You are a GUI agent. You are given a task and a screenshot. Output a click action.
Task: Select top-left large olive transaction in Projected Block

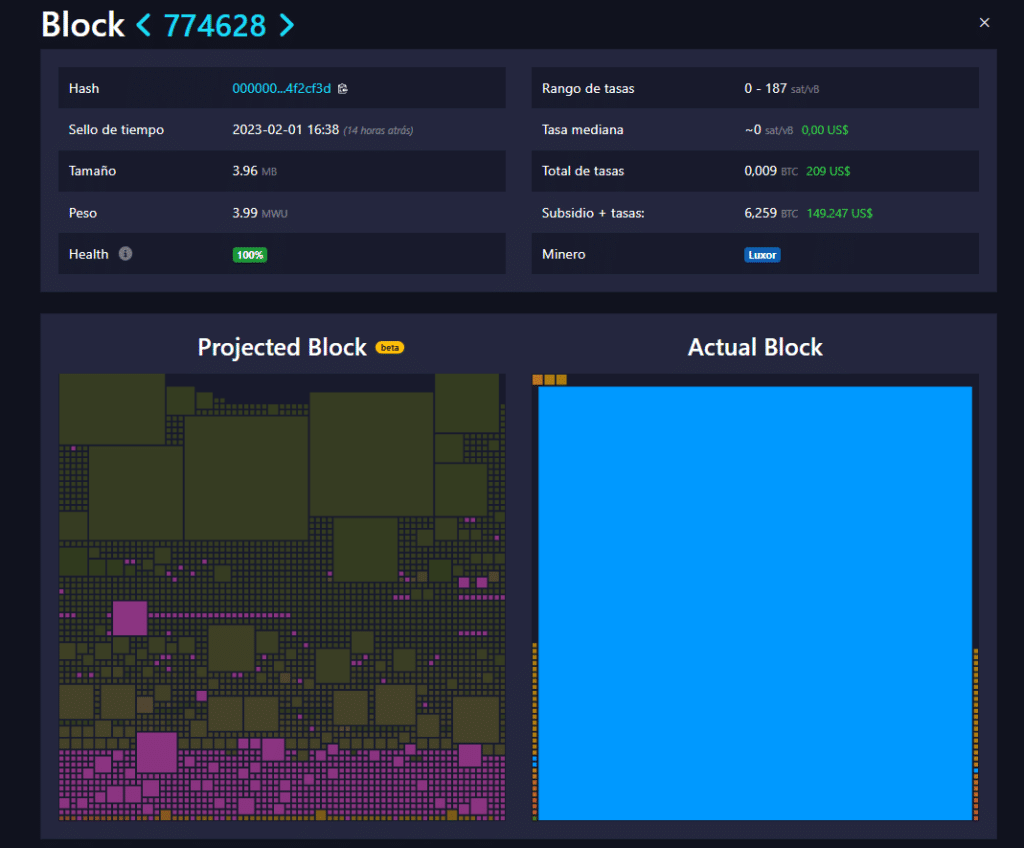pos(112,409)
